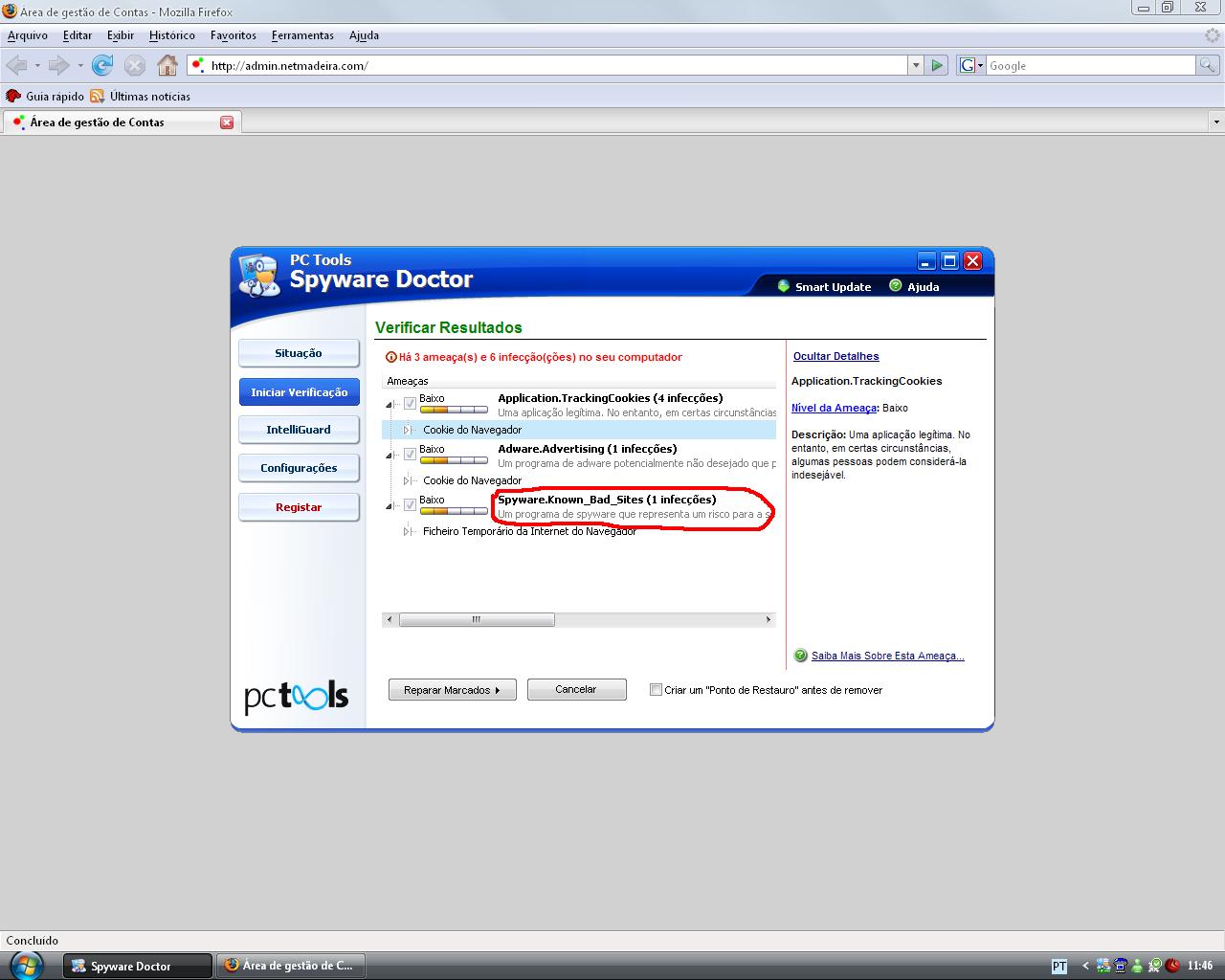Switch to Spyware Doctor taskbar button

138,966
